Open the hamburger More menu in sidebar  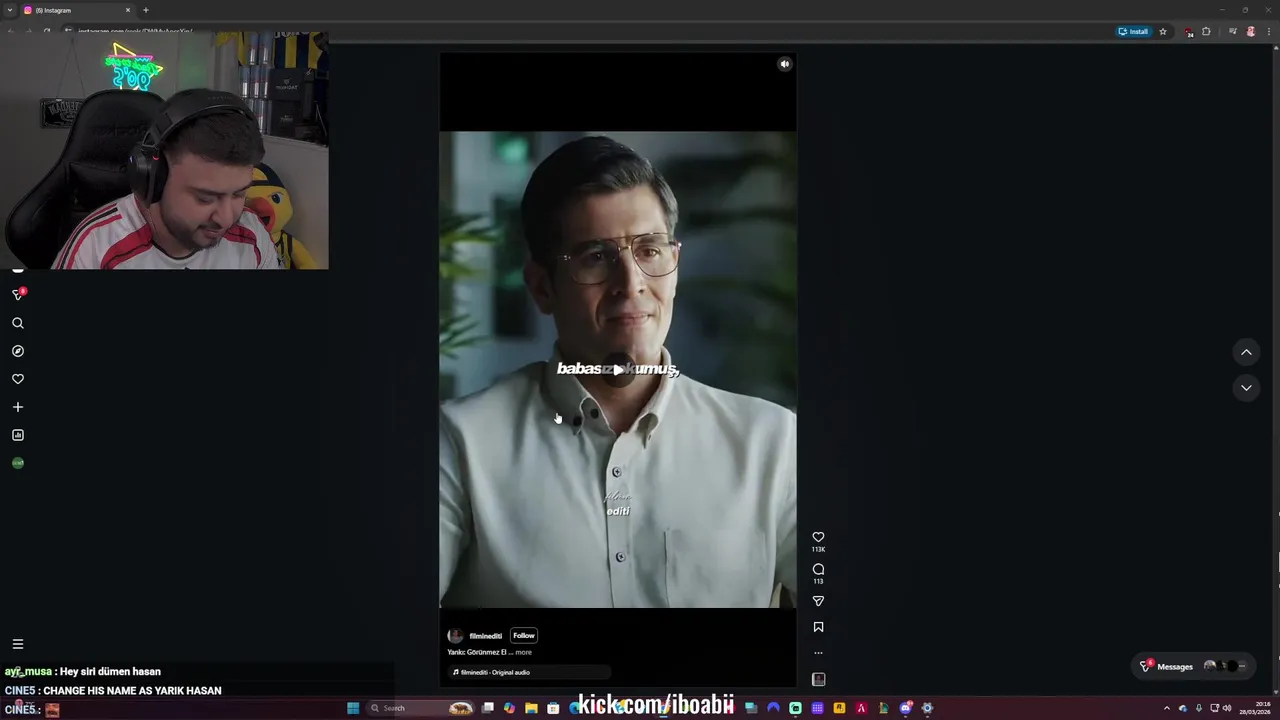tap(18, 644)
